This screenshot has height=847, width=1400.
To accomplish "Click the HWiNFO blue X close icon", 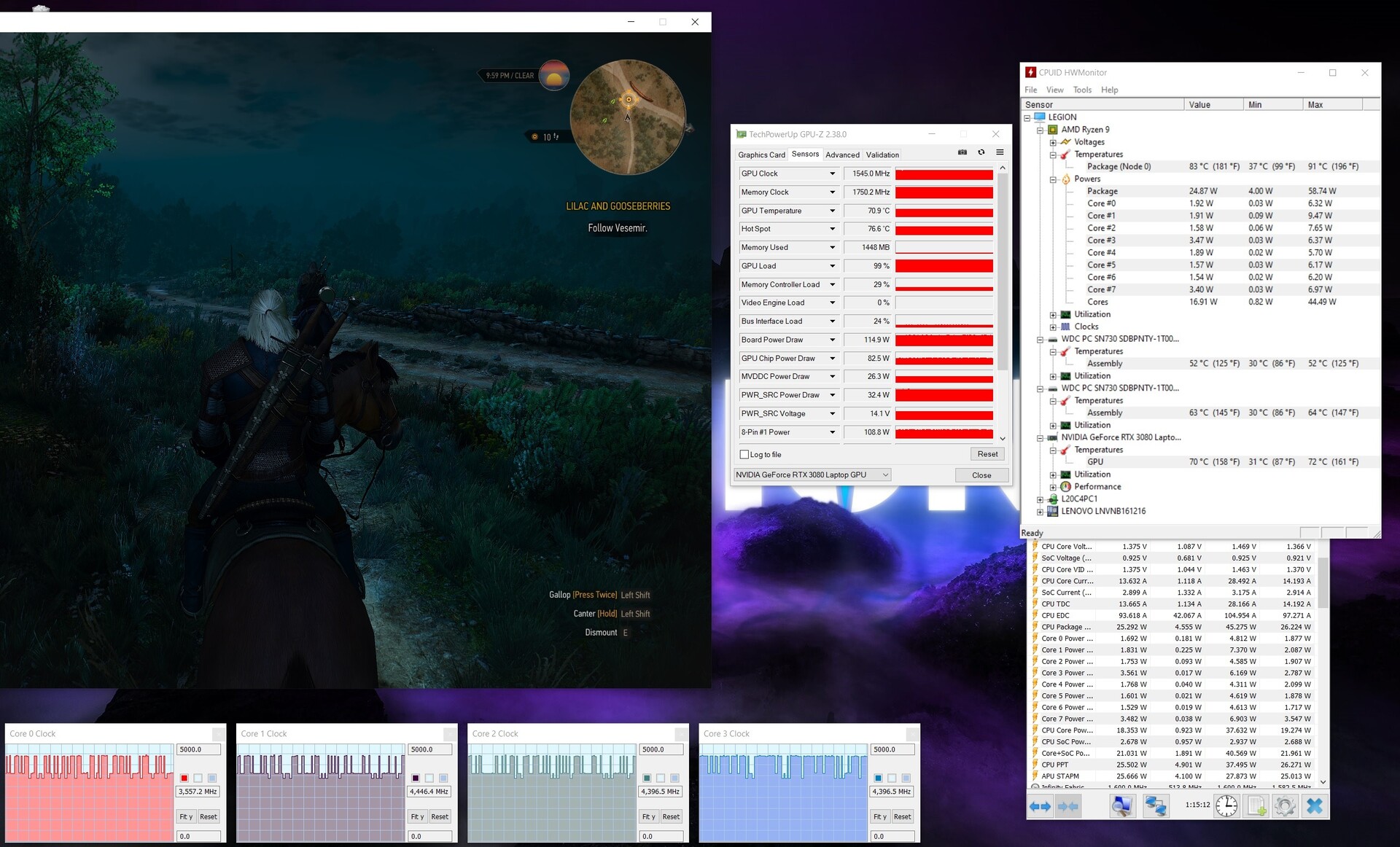I will (1314, 806).
